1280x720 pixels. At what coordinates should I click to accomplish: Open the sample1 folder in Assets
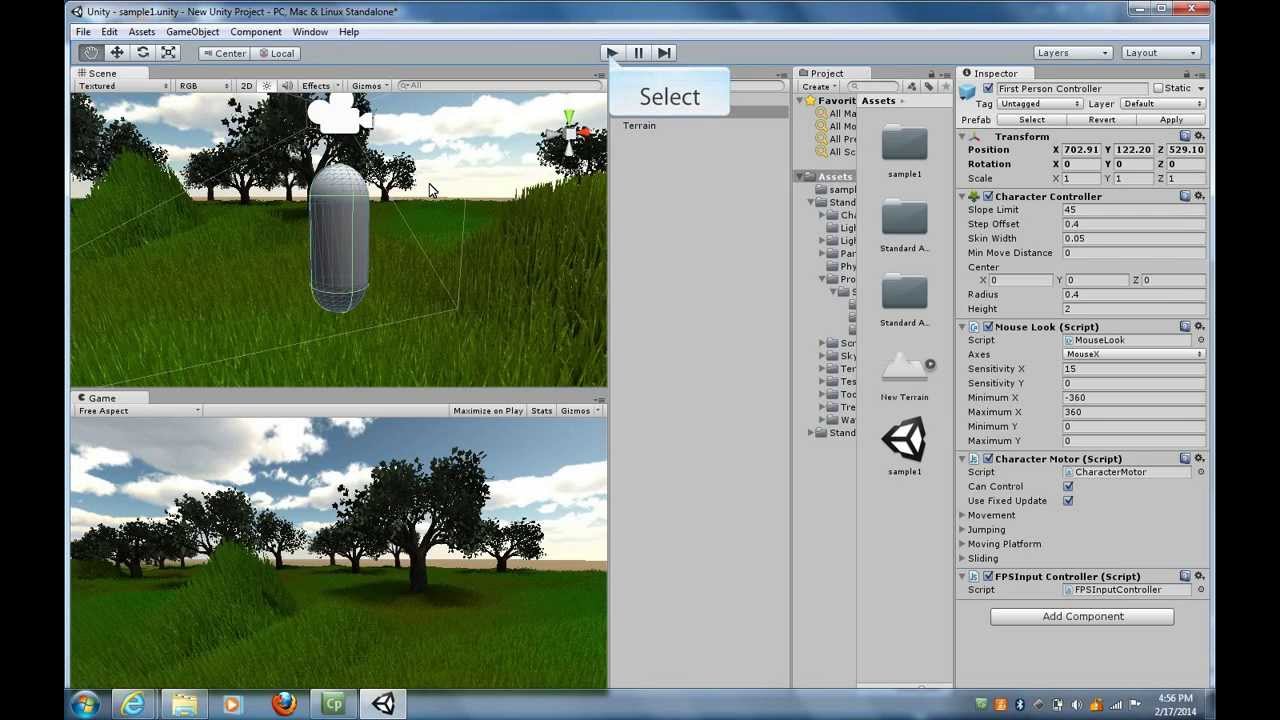[905, 152]
